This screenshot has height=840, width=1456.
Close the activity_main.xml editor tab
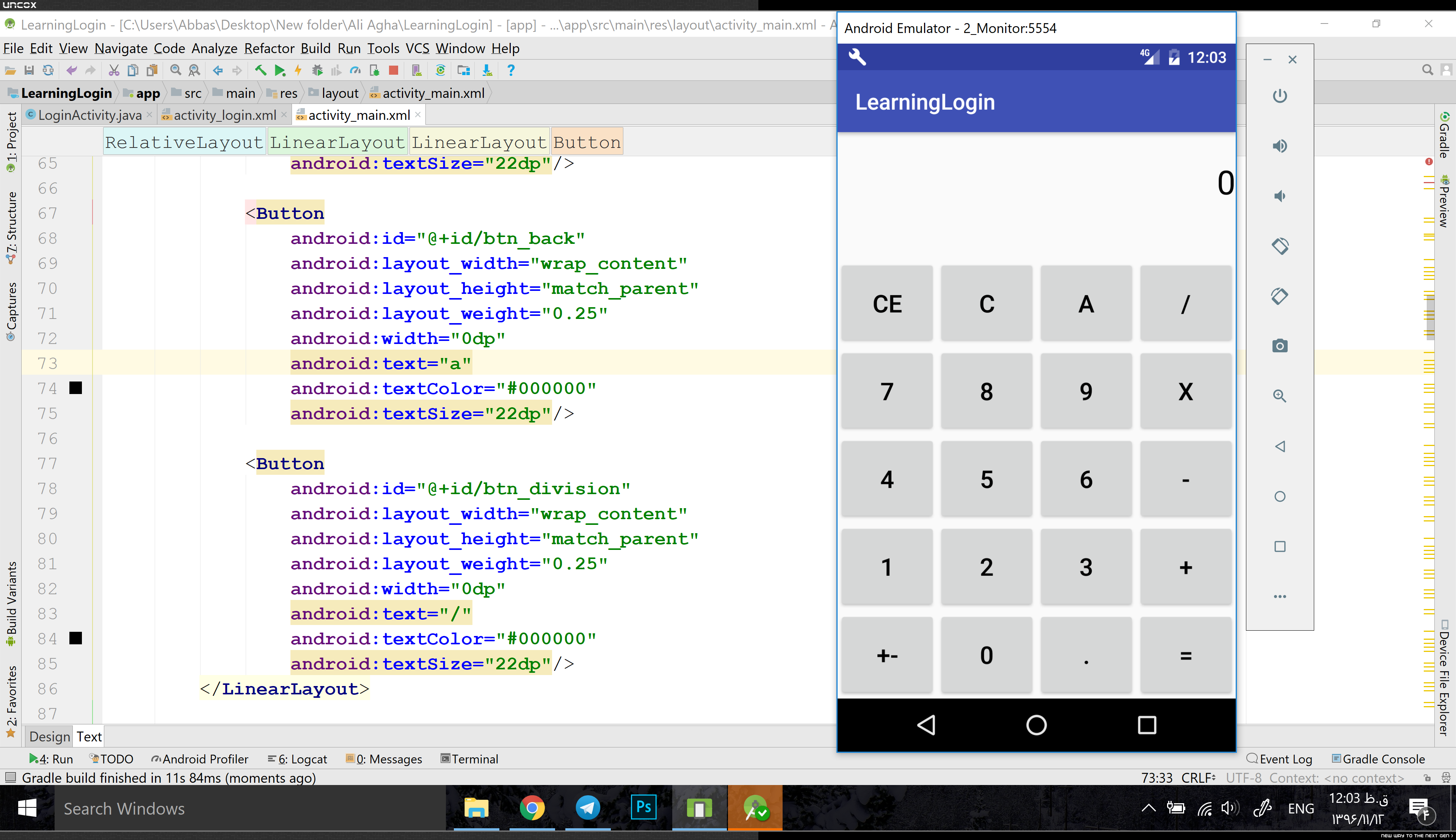(x=418, y=115)
